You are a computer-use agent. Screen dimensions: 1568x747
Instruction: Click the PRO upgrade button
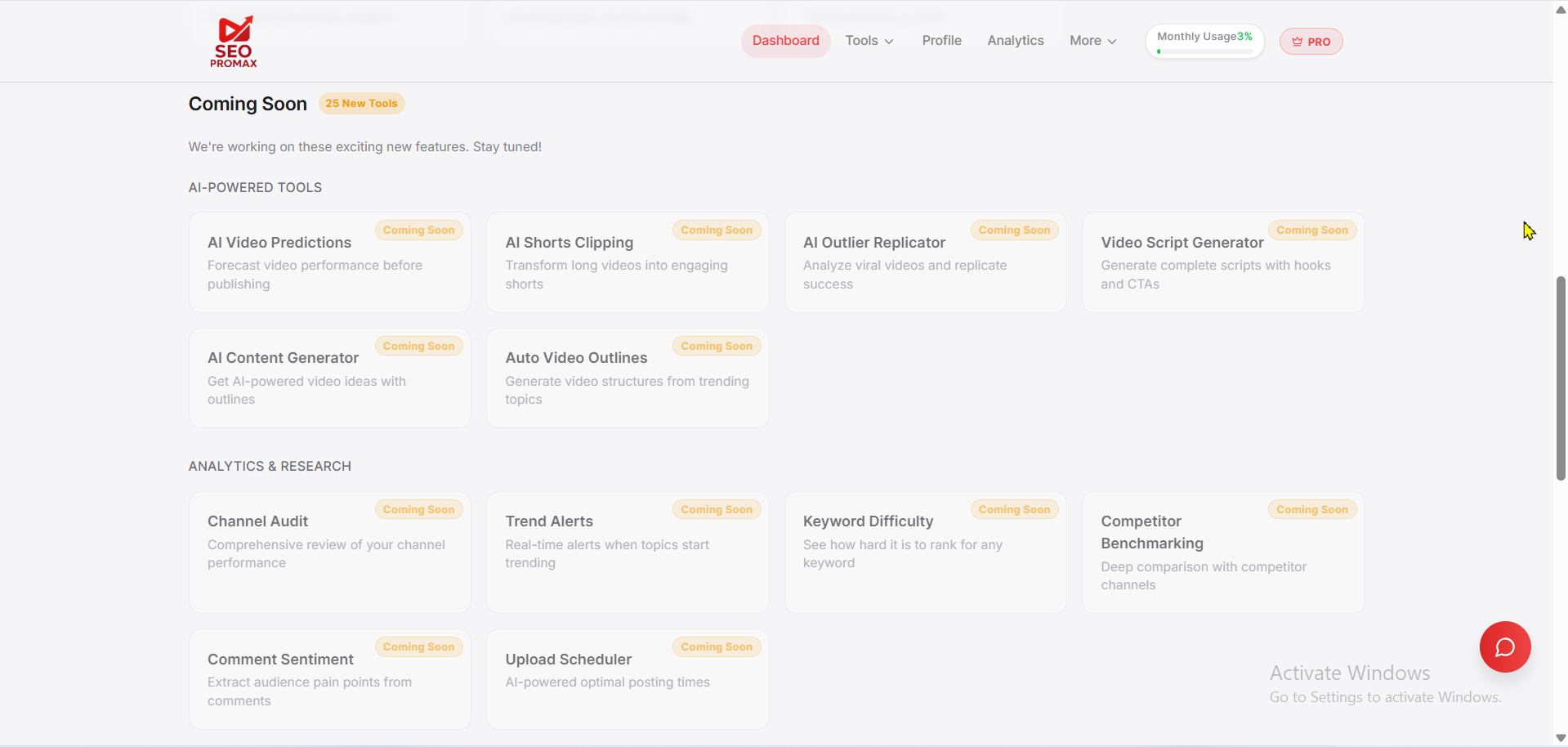pos(1311,42)
